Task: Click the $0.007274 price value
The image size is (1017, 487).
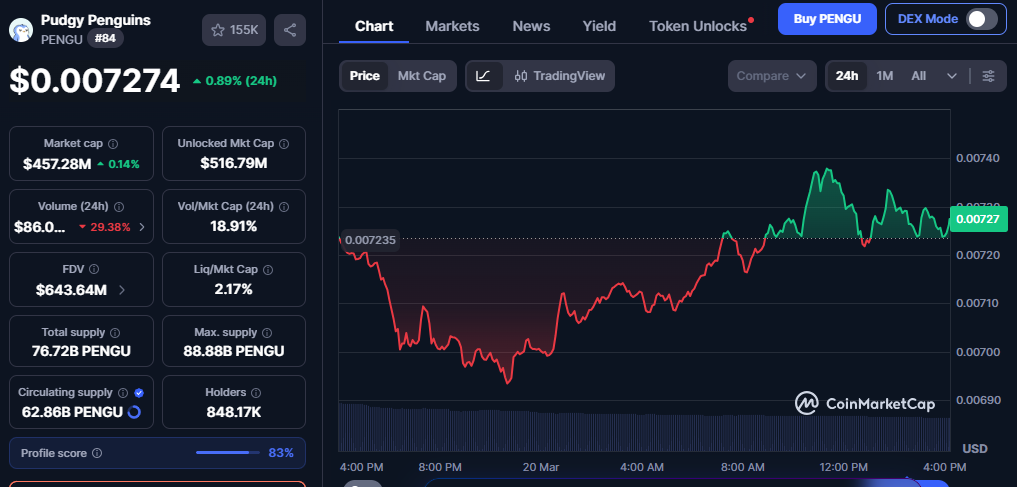Action: click(x=94, y=81)
